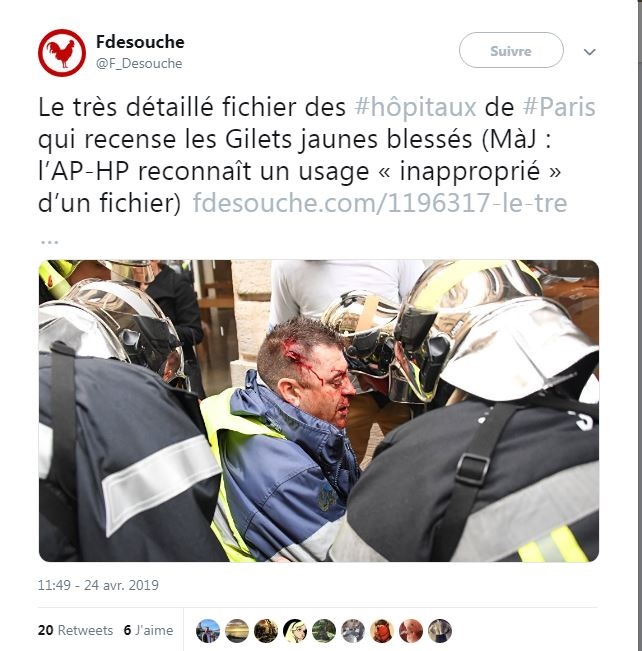The width and height of the screenshot is (642, 651).
Task: Open the last liker avatar in row
Action: tap(440, 631)
